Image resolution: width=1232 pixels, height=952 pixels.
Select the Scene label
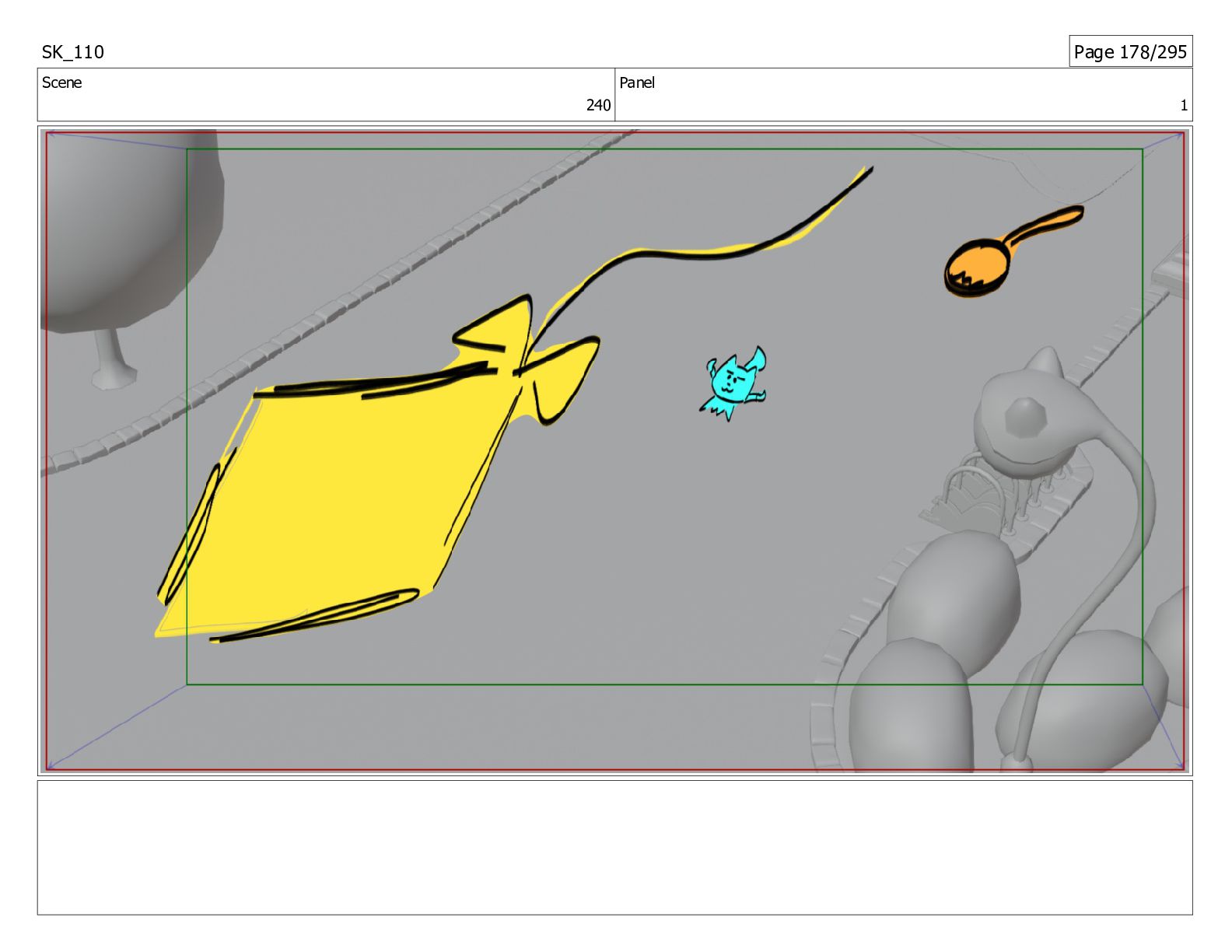coord(61,82)
